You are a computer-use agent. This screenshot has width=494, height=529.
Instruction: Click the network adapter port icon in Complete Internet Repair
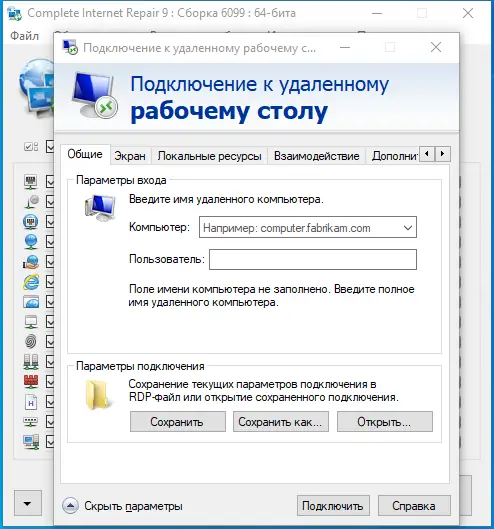click(31, 182)
